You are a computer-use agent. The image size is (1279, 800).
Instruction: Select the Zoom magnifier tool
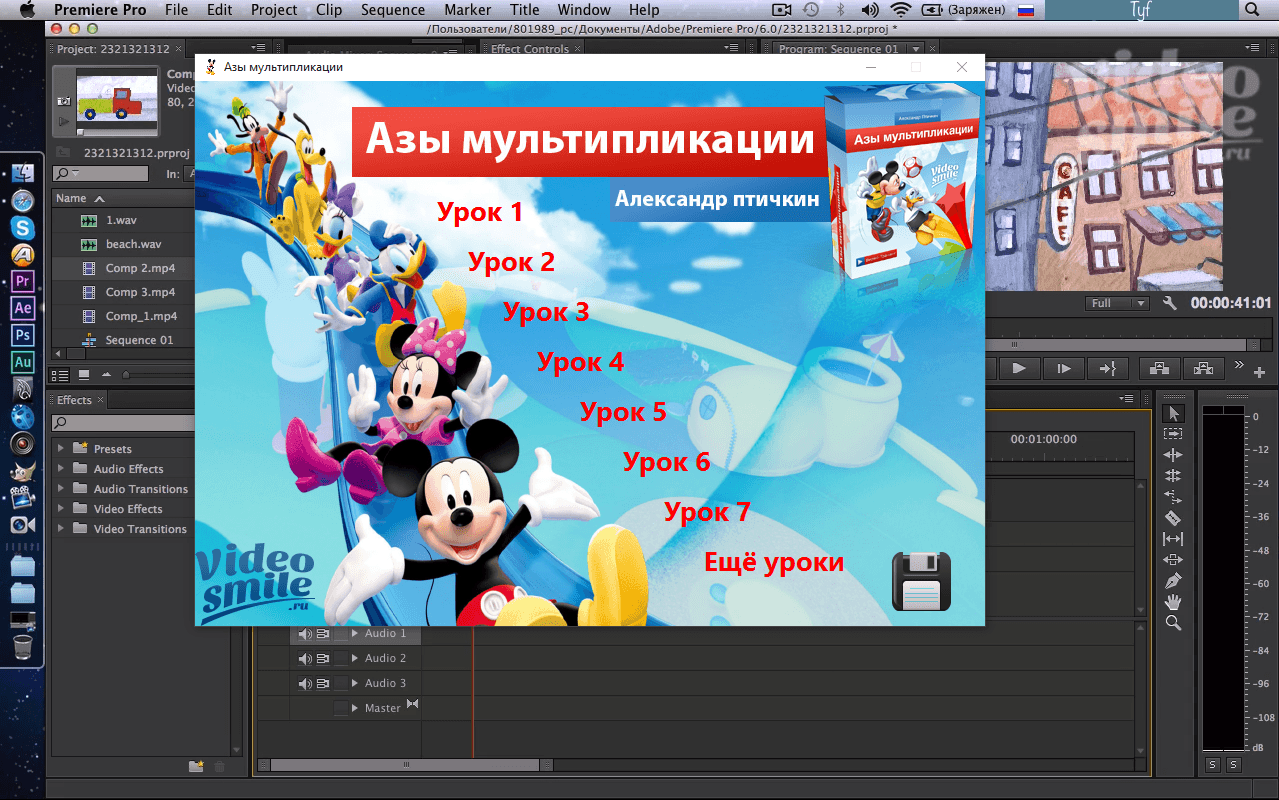coord(1173,623)
